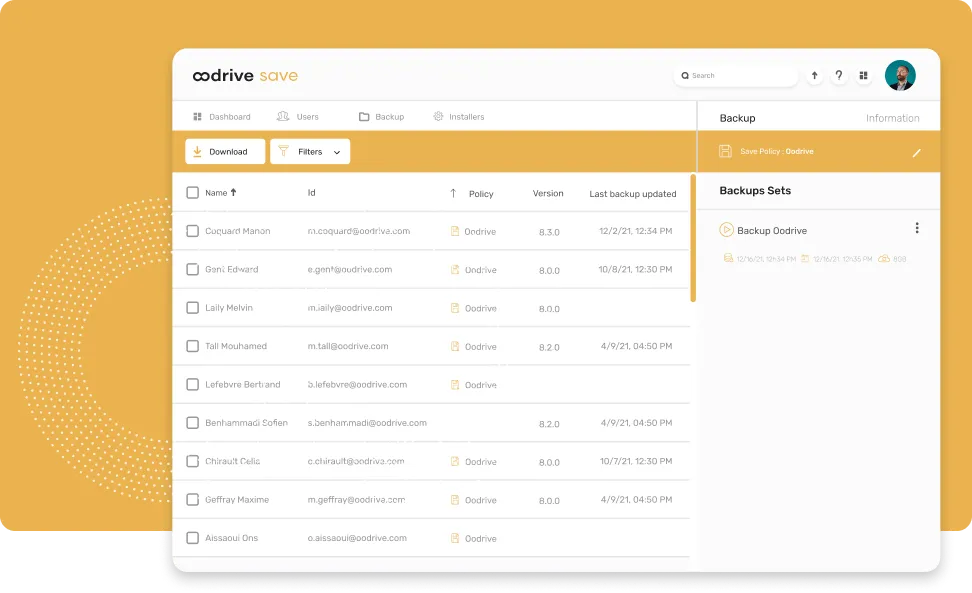Open the help question mark icon
This screenshot has height=593, width=972.
[x=839, y=76]
